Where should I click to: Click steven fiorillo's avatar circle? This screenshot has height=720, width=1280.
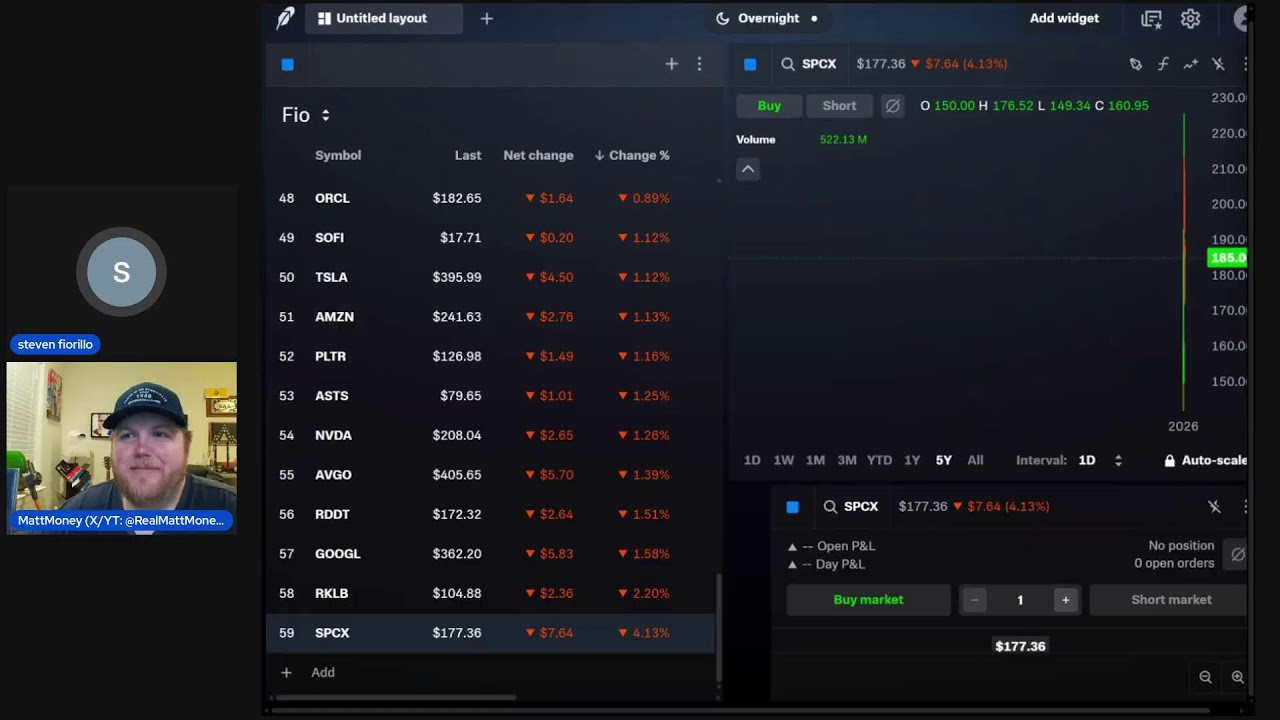(x=121, y=272)
